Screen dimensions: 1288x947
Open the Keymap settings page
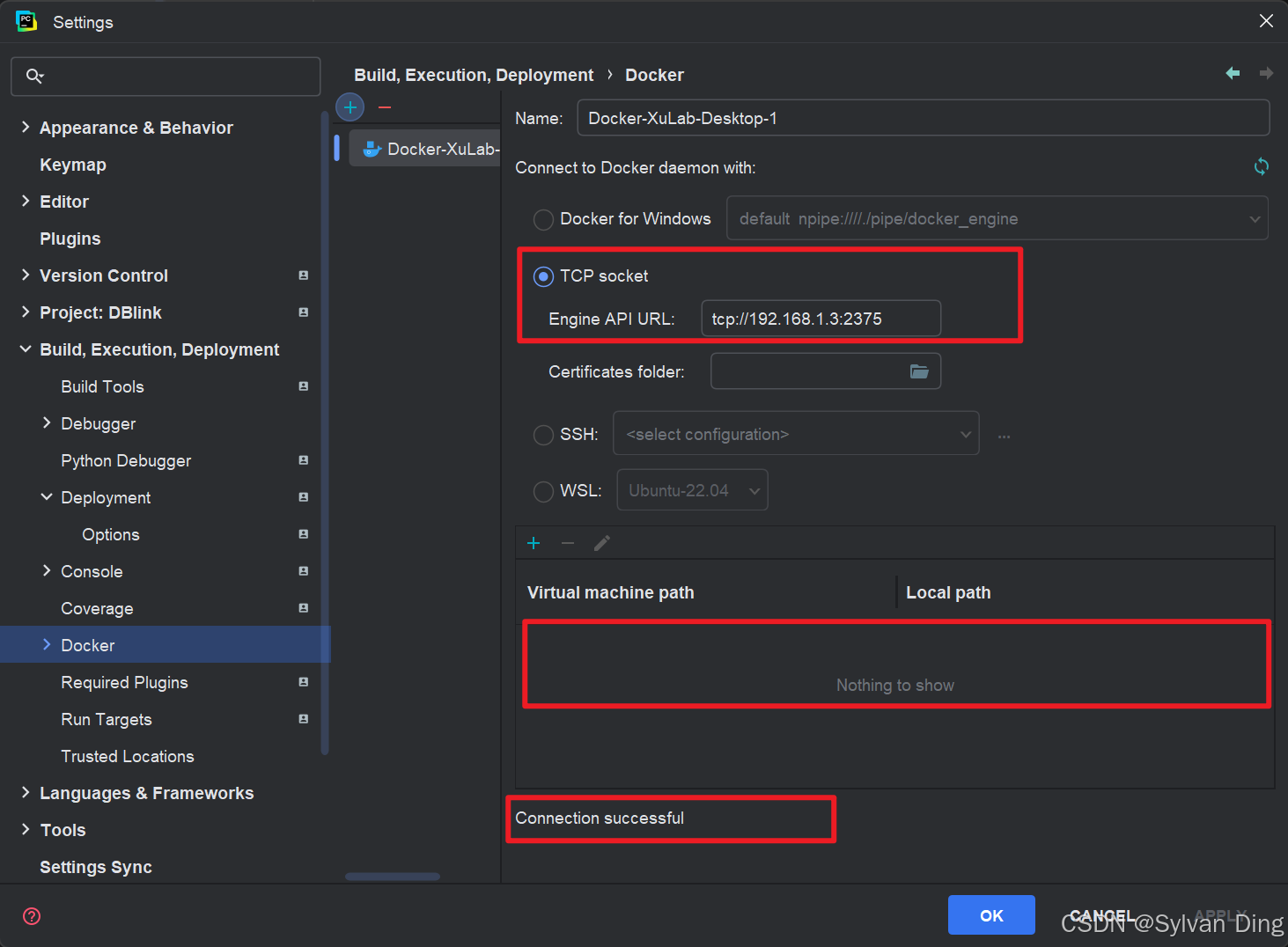point(73,165)
